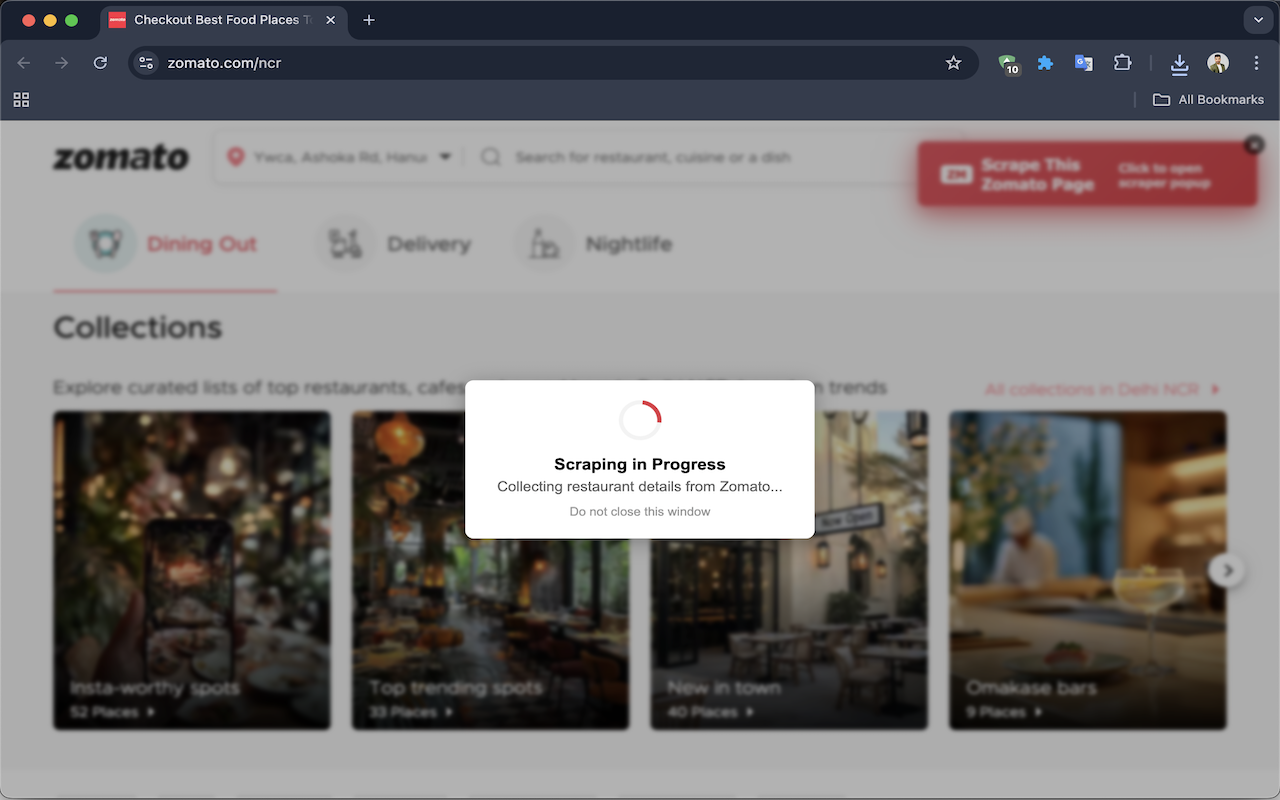The height and width of the screenshot is (800, 1280).
Task: Expand the location dropdown arrow
Action: coord(445,157)
